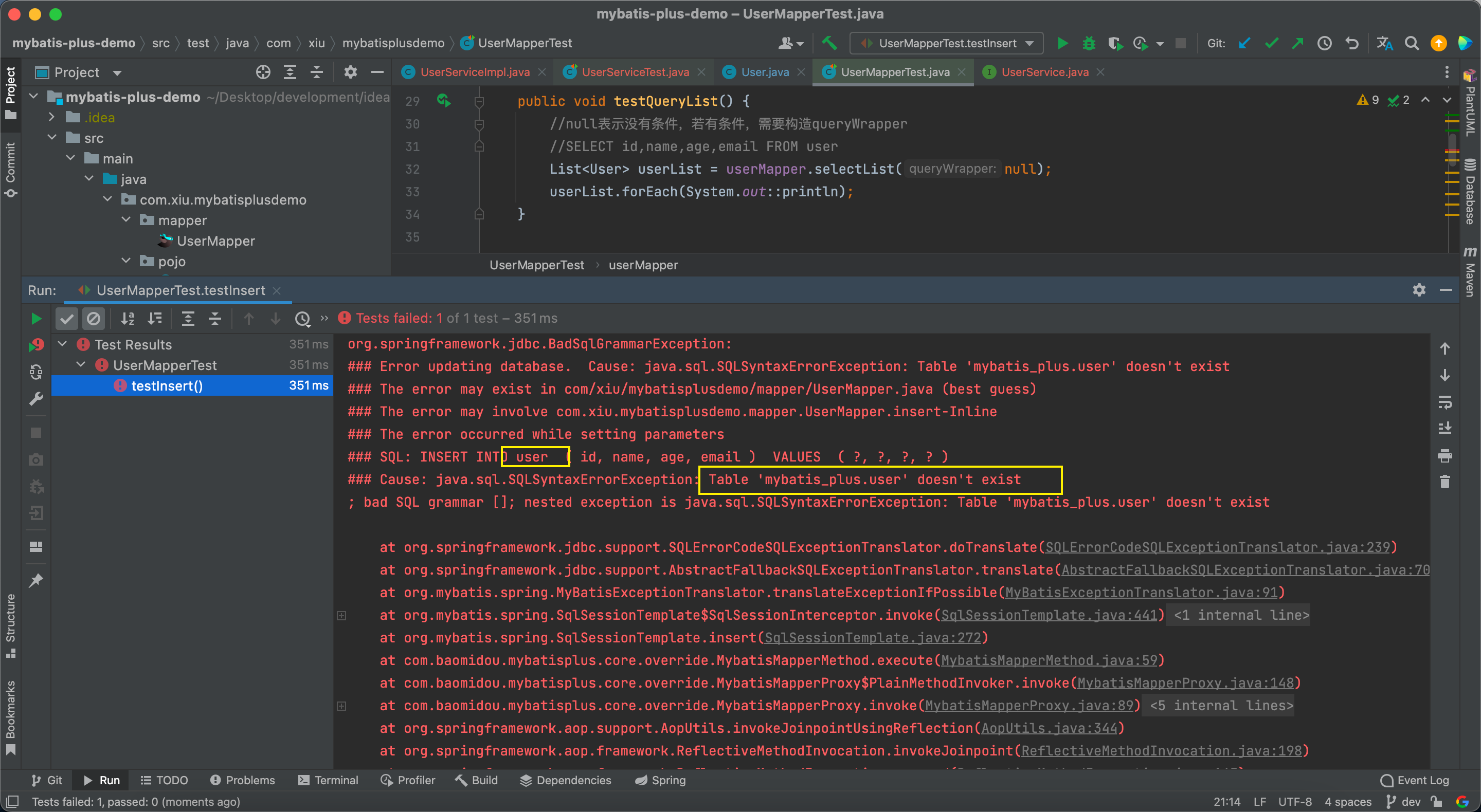Collapse the src folder
The image size is (1481, 812).
click(52, 138)
